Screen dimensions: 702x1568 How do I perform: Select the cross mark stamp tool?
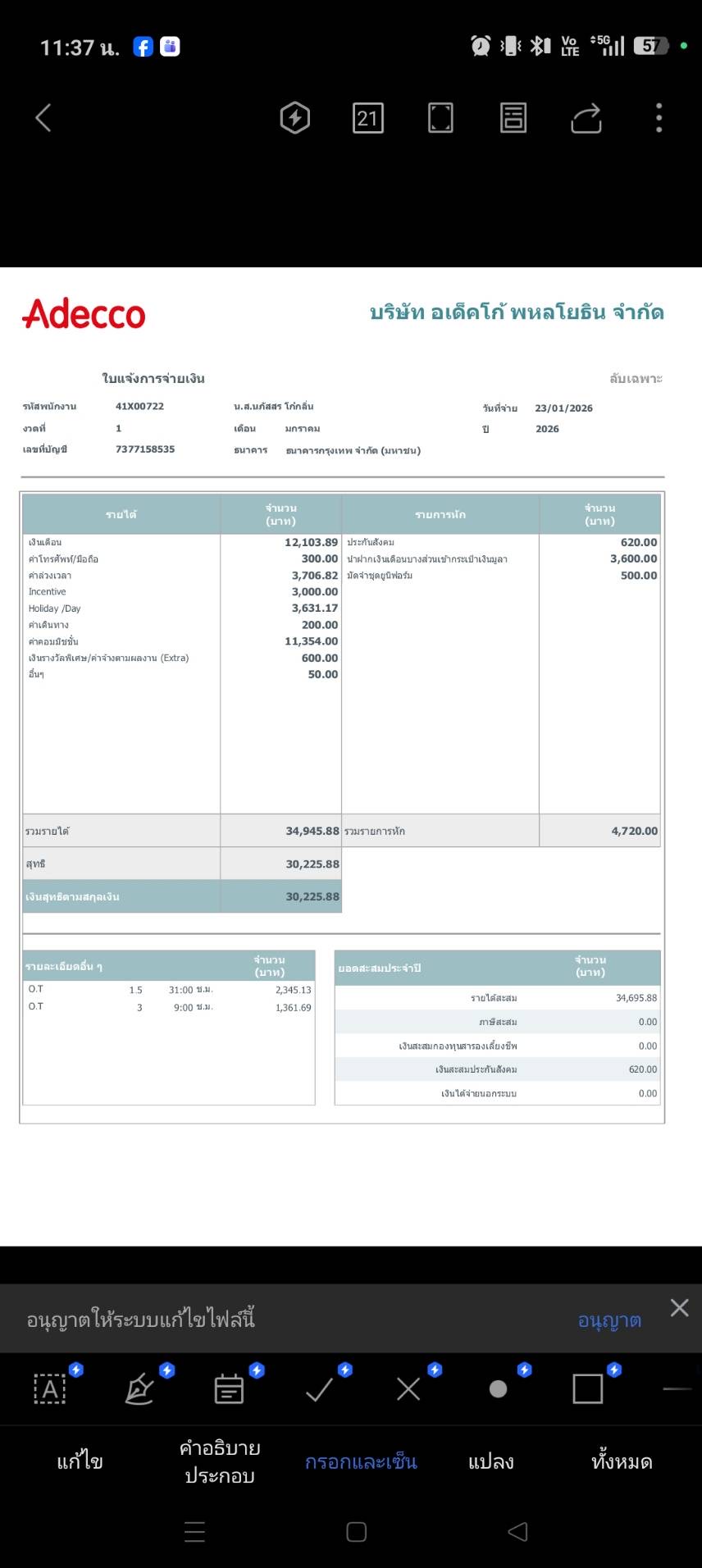click(408, 1389)
